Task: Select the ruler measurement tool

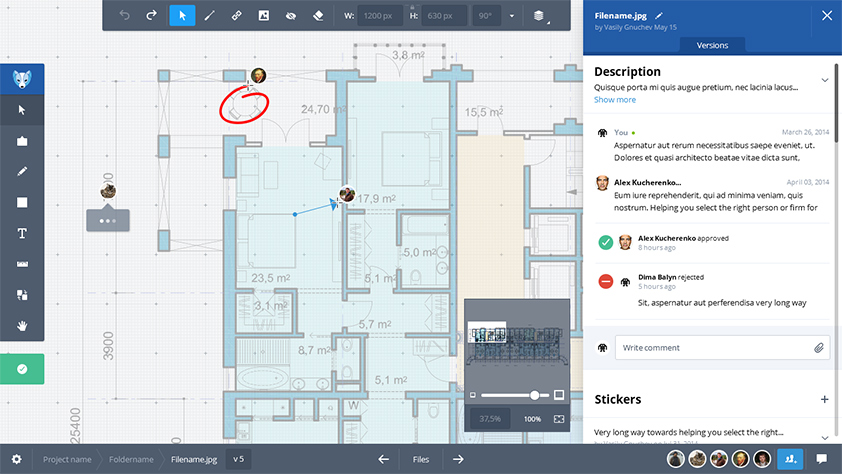Action: 22,264
